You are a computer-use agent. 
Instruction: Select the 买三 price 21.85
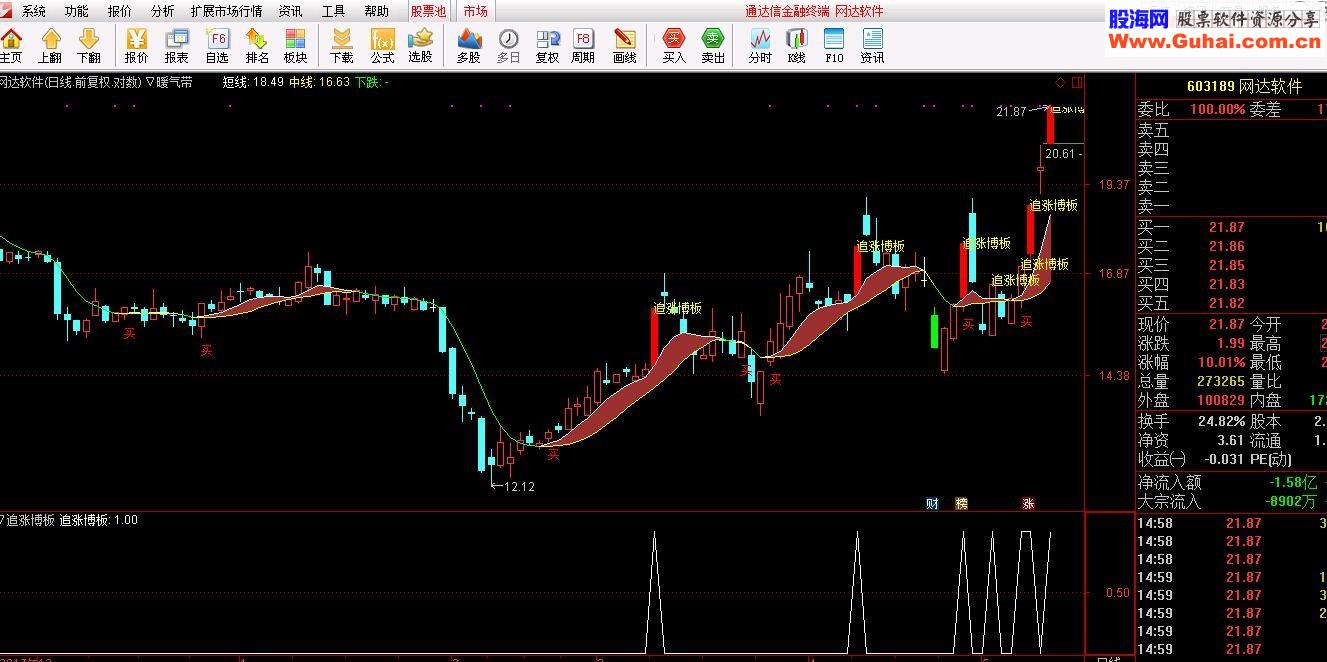click(x=1226, y=266)
